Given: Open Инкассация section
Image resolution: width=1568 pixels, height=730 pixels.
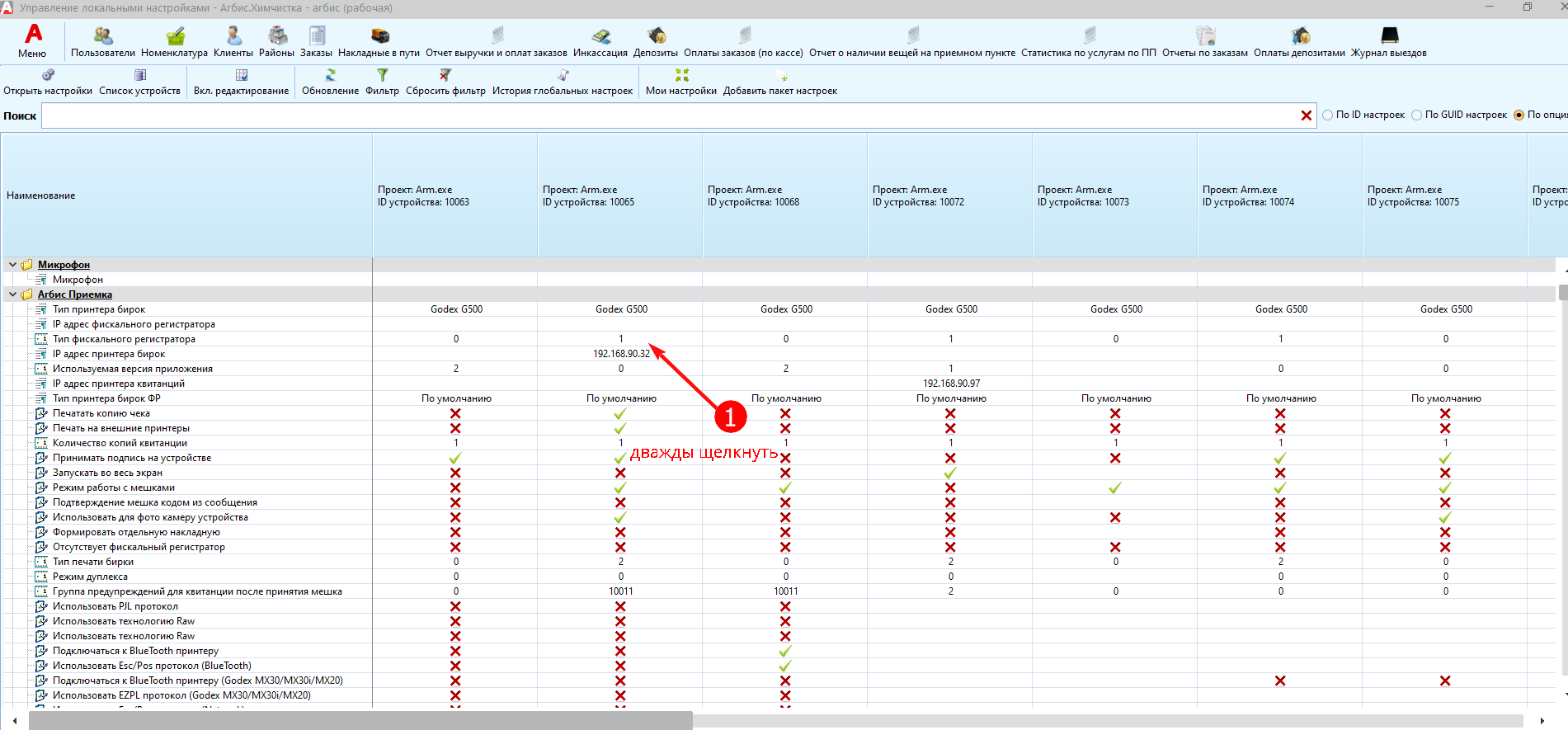Looking at the screenshot, I should (600, 42).
